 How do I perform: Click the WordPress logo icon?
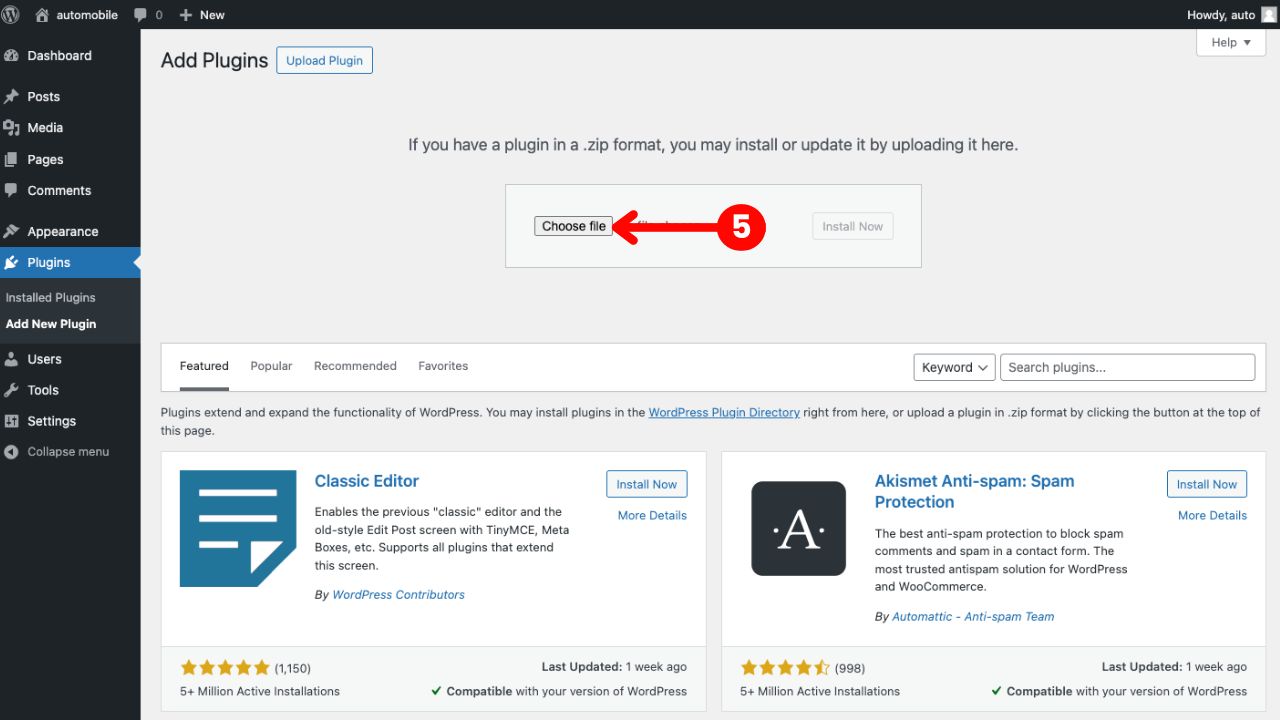(x=11, y=15)
